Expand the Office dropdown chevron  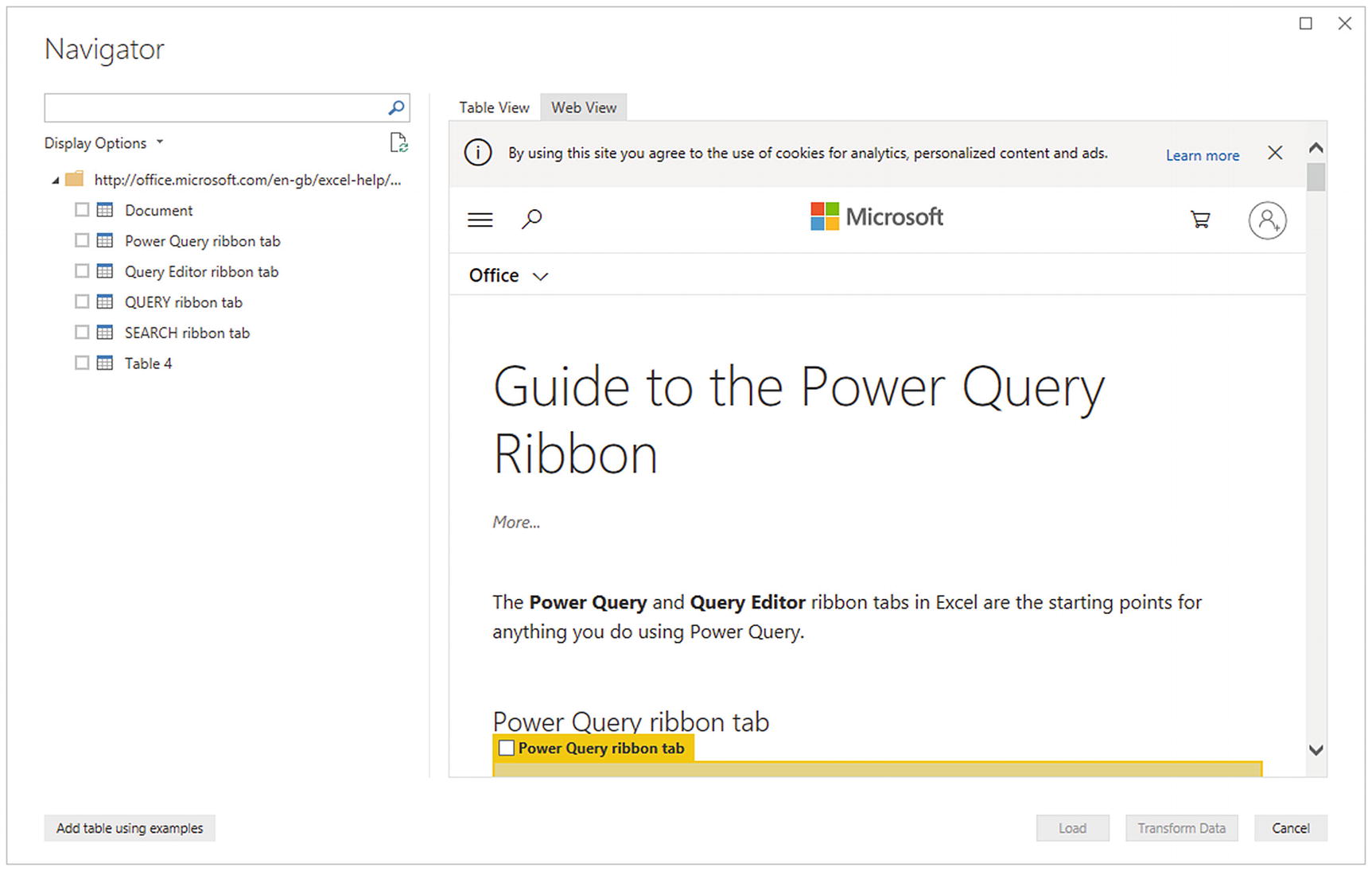[x=540, y=276]
